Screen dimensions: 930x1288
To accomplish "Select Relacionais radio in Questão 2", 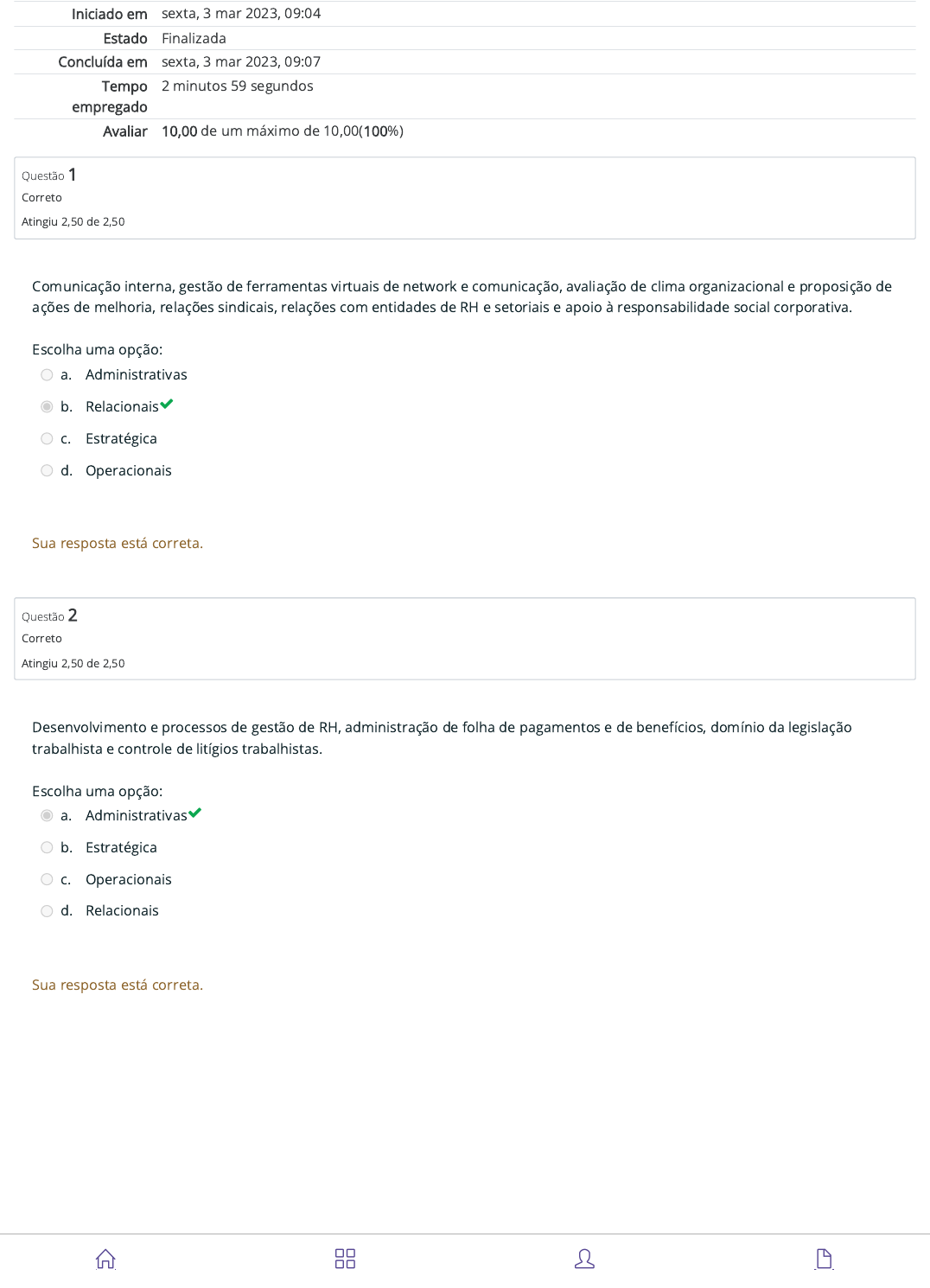I will tap(47, 911).
